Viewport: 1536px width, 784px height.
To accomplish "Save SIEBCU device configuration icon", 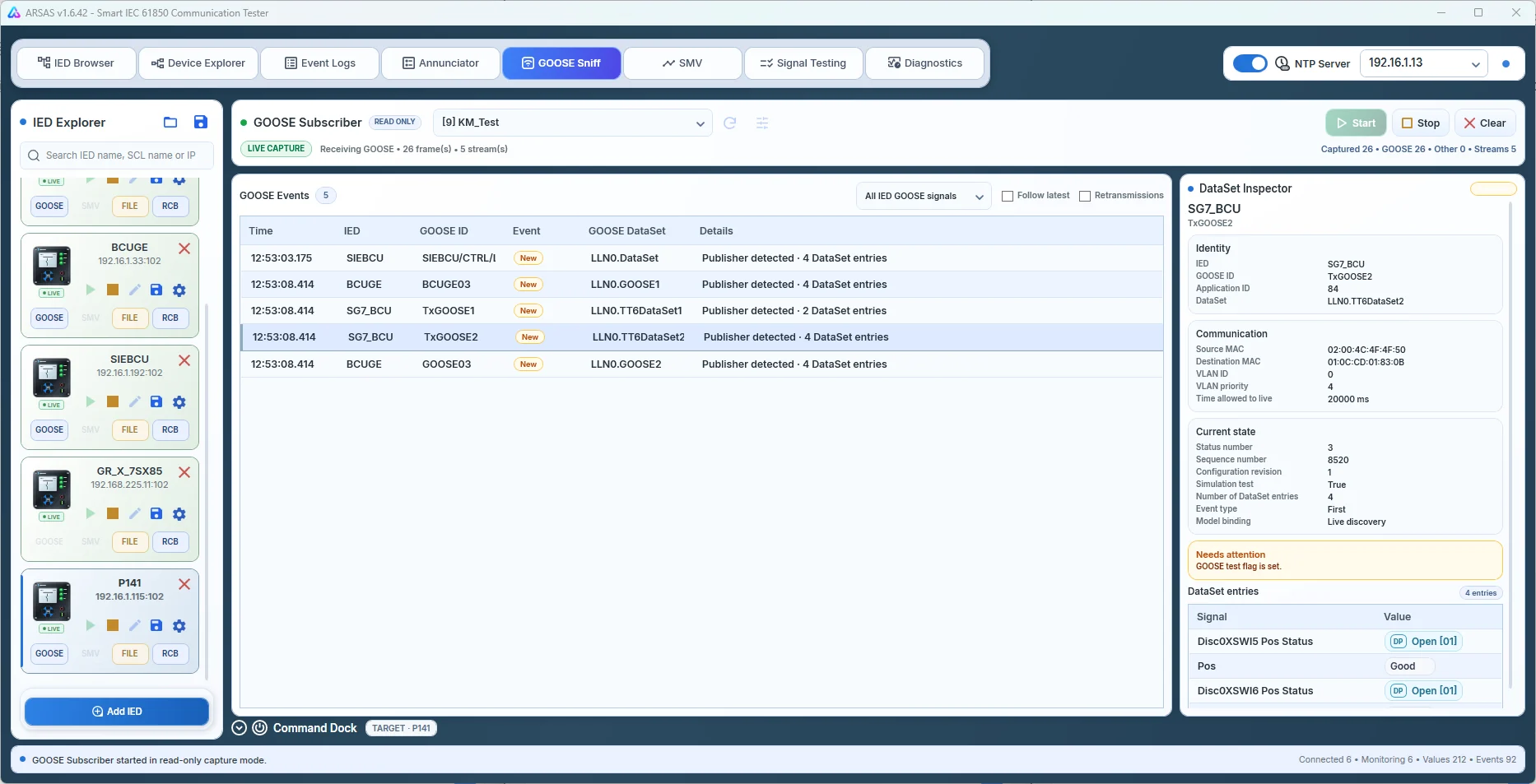I will coord(156,401).
